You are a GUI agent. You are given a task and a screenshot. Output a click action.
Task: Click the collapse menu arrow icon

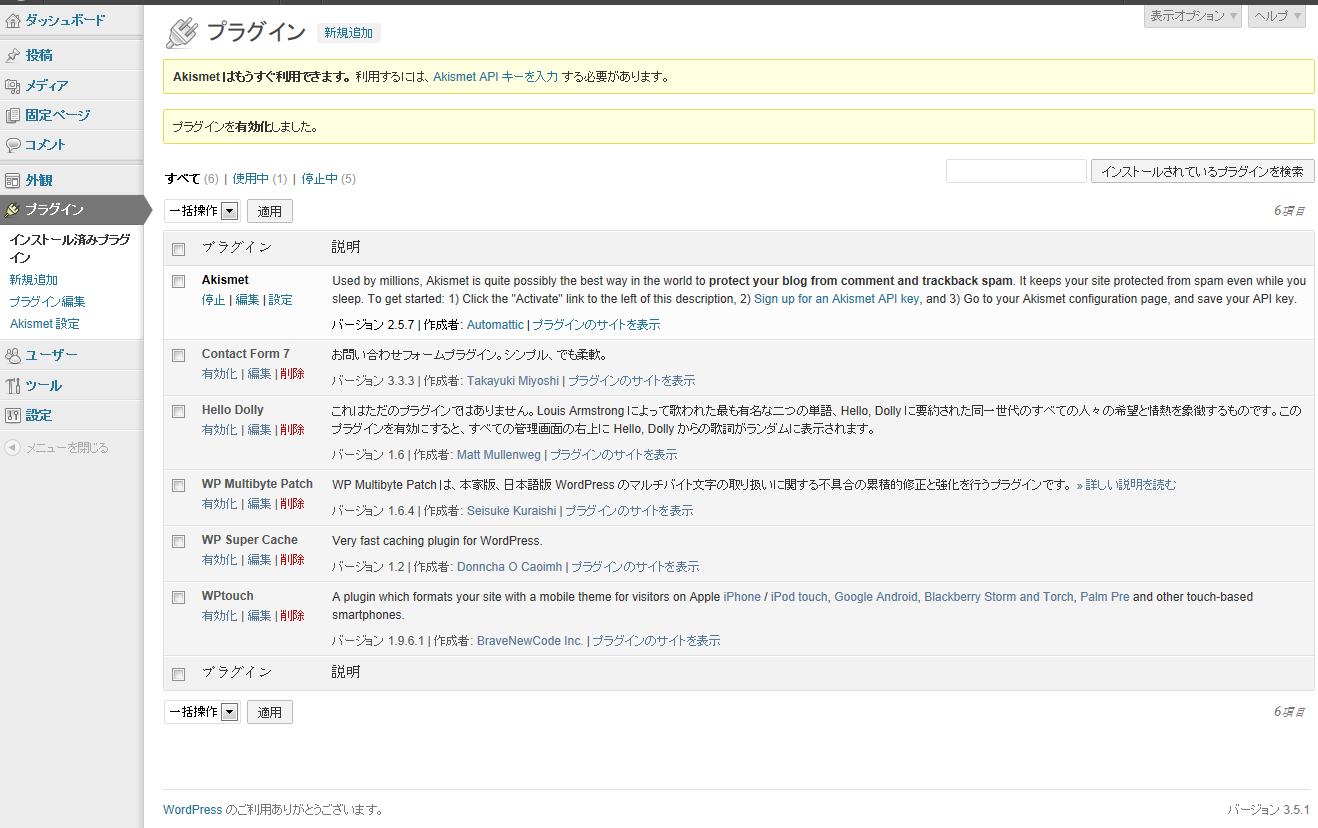click(x=13, y=448)
